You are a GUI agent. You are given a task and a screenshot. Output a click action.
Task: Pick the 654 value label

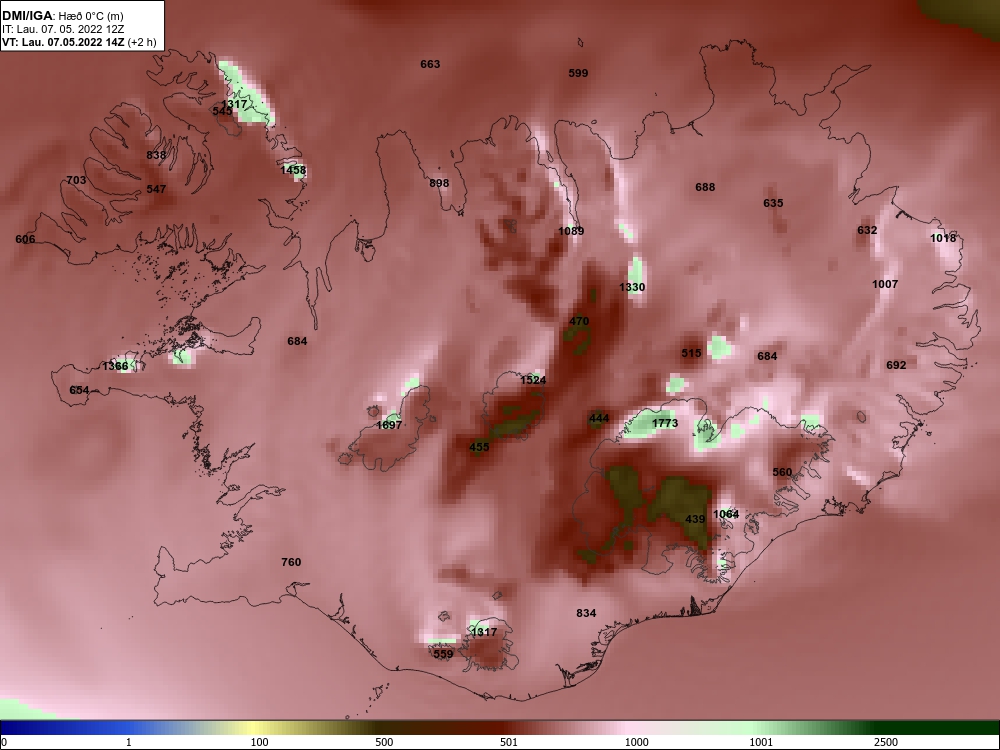pyautogui.click(x=79, y=390)
